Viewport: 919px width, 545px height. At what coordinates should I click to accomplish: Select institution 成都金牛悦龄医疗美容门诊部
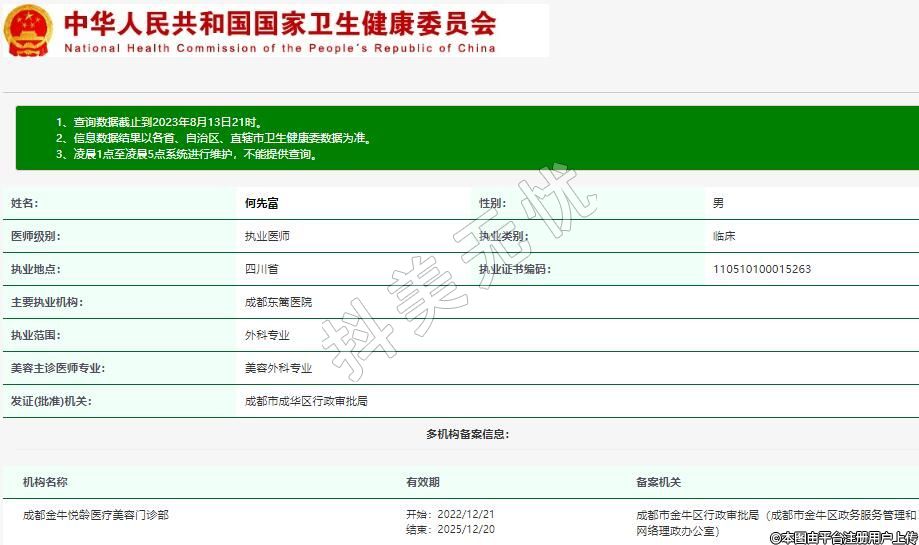(96, 515)
